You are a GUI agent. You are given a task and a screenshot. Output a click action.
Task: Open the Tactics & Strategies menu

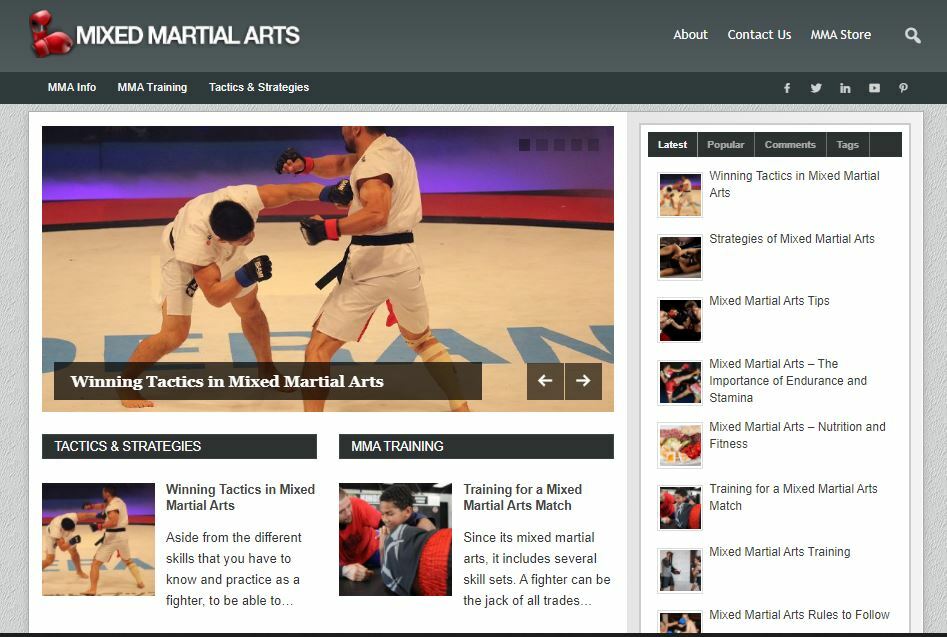[258, 87]
